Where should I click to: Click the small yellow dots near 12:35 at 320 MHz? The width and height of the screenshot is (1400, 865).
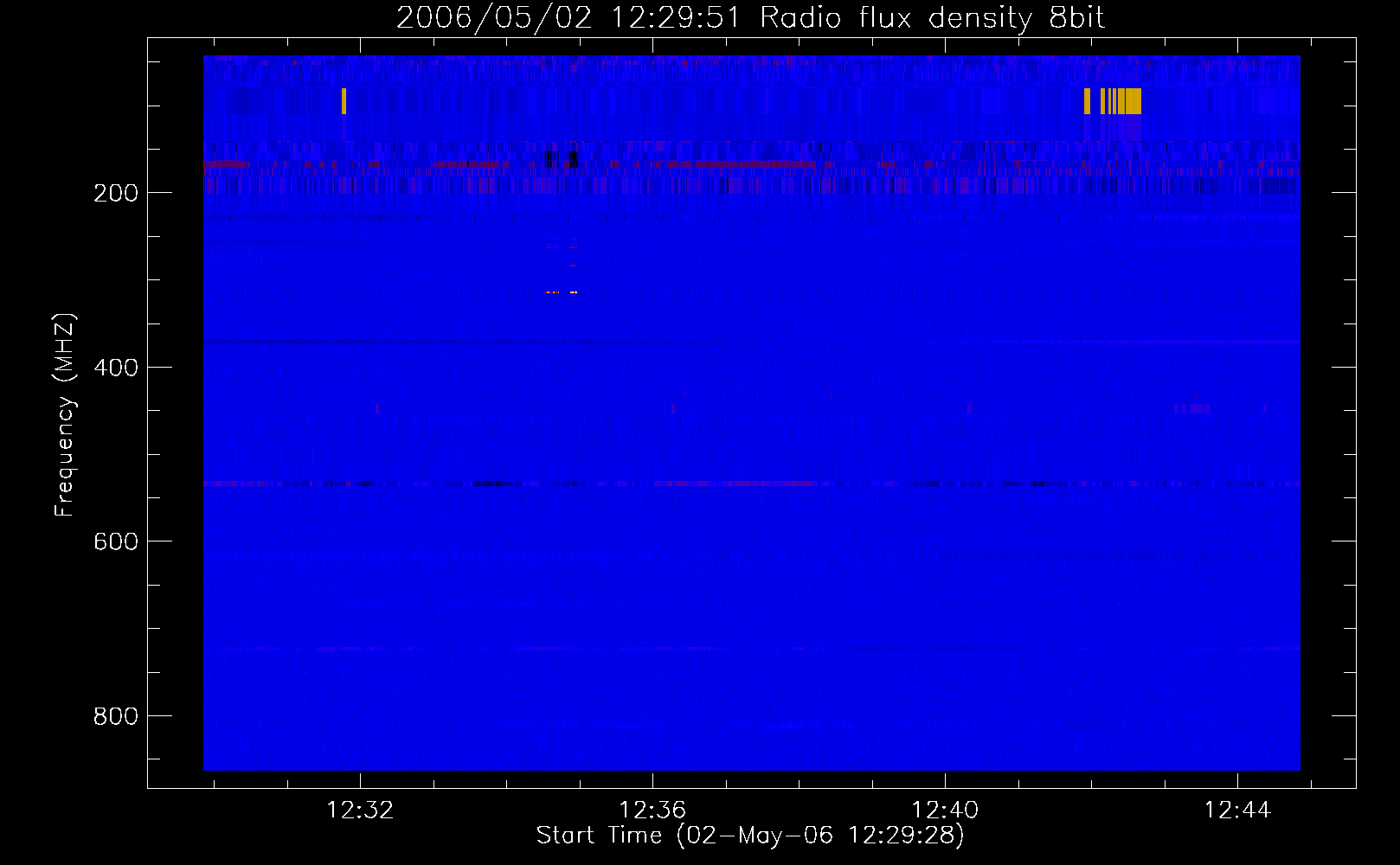(x=562, y=292)
